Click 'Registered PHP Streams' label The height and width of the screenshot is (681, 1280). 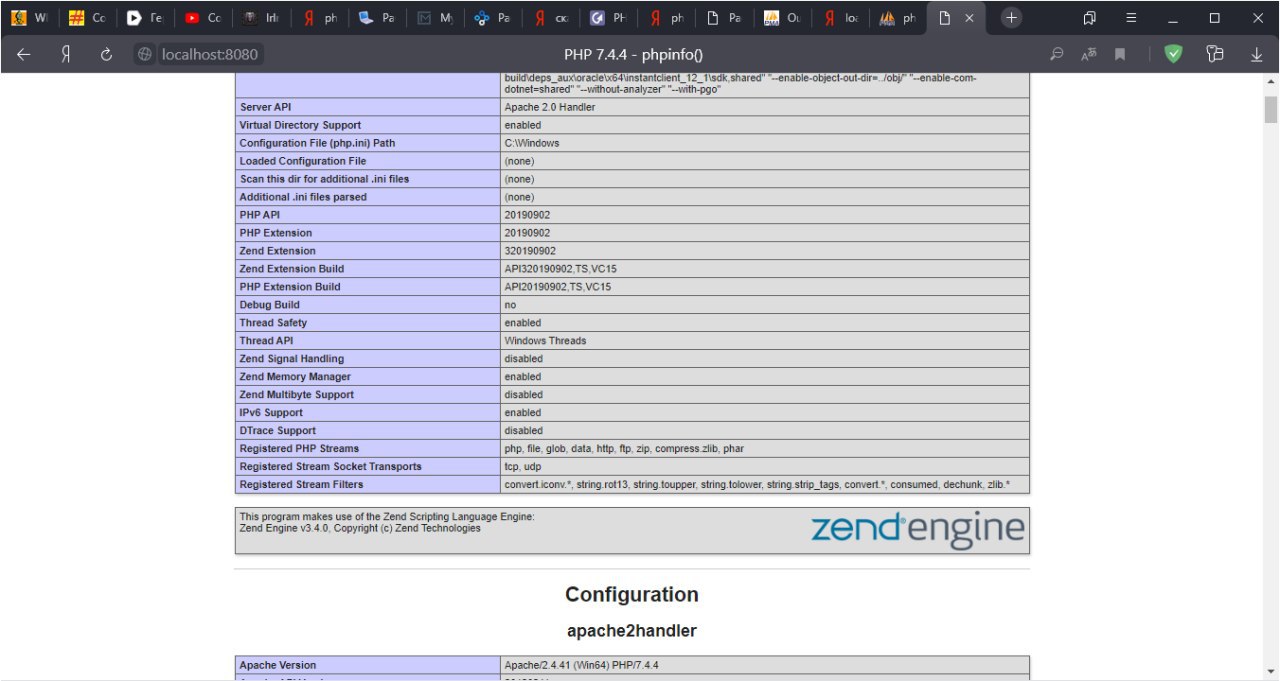(x=299, y=449)
